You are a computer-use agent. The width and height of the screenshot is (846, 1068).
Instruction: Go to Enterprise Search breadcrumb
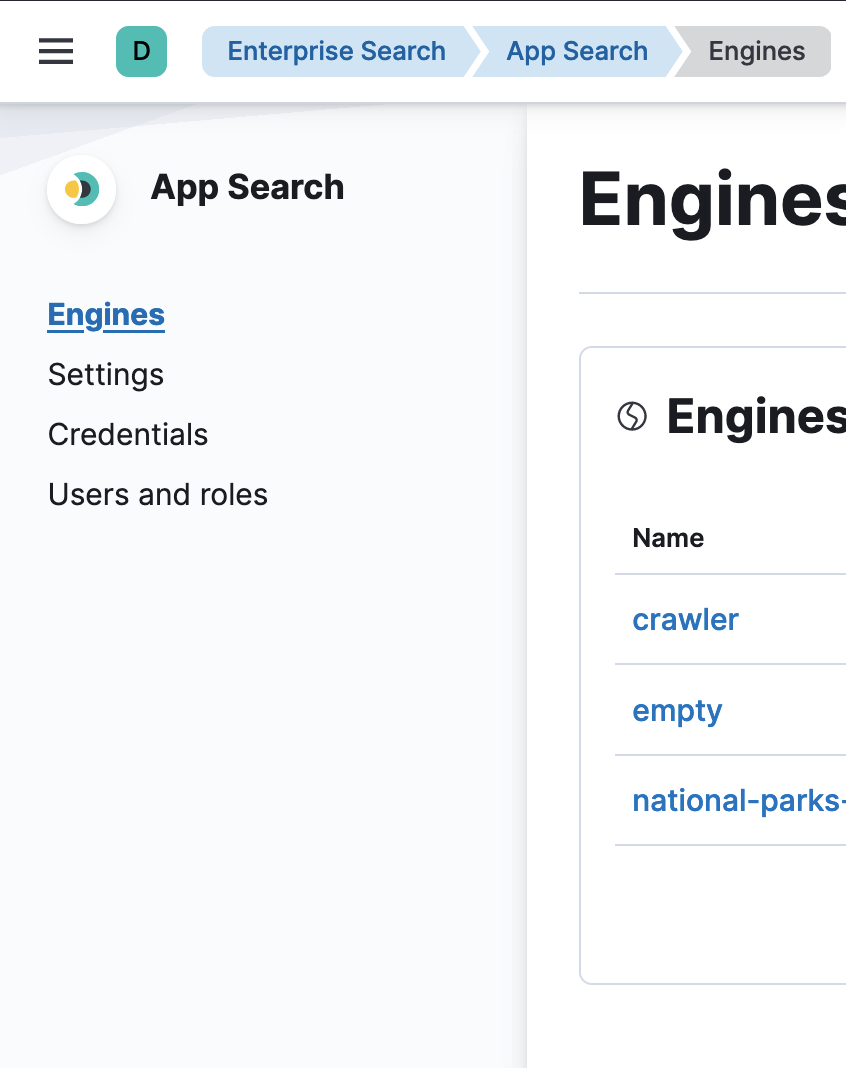point(336,51)
